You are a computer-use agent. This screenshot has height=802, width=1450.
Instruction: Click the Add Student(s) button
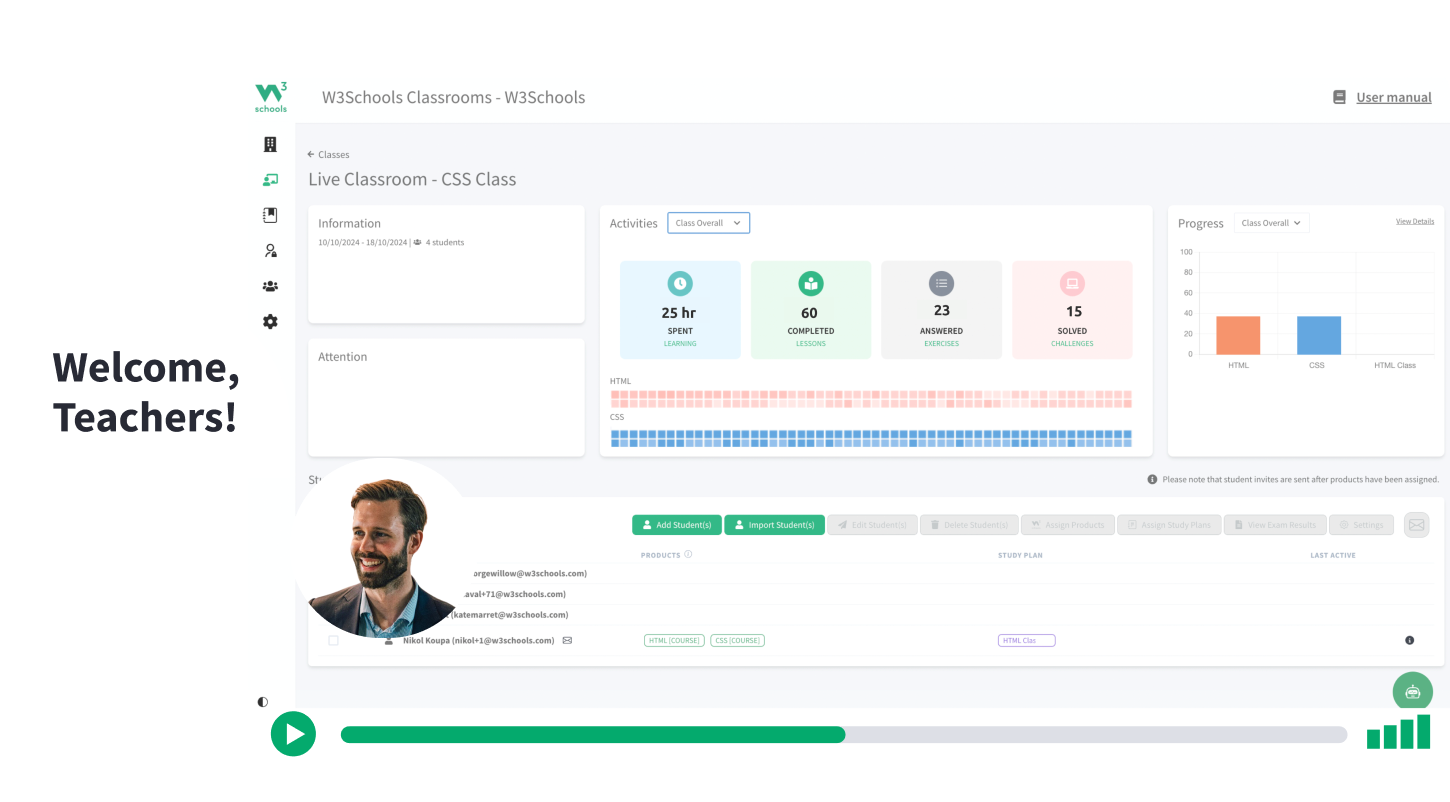[676, 525]
